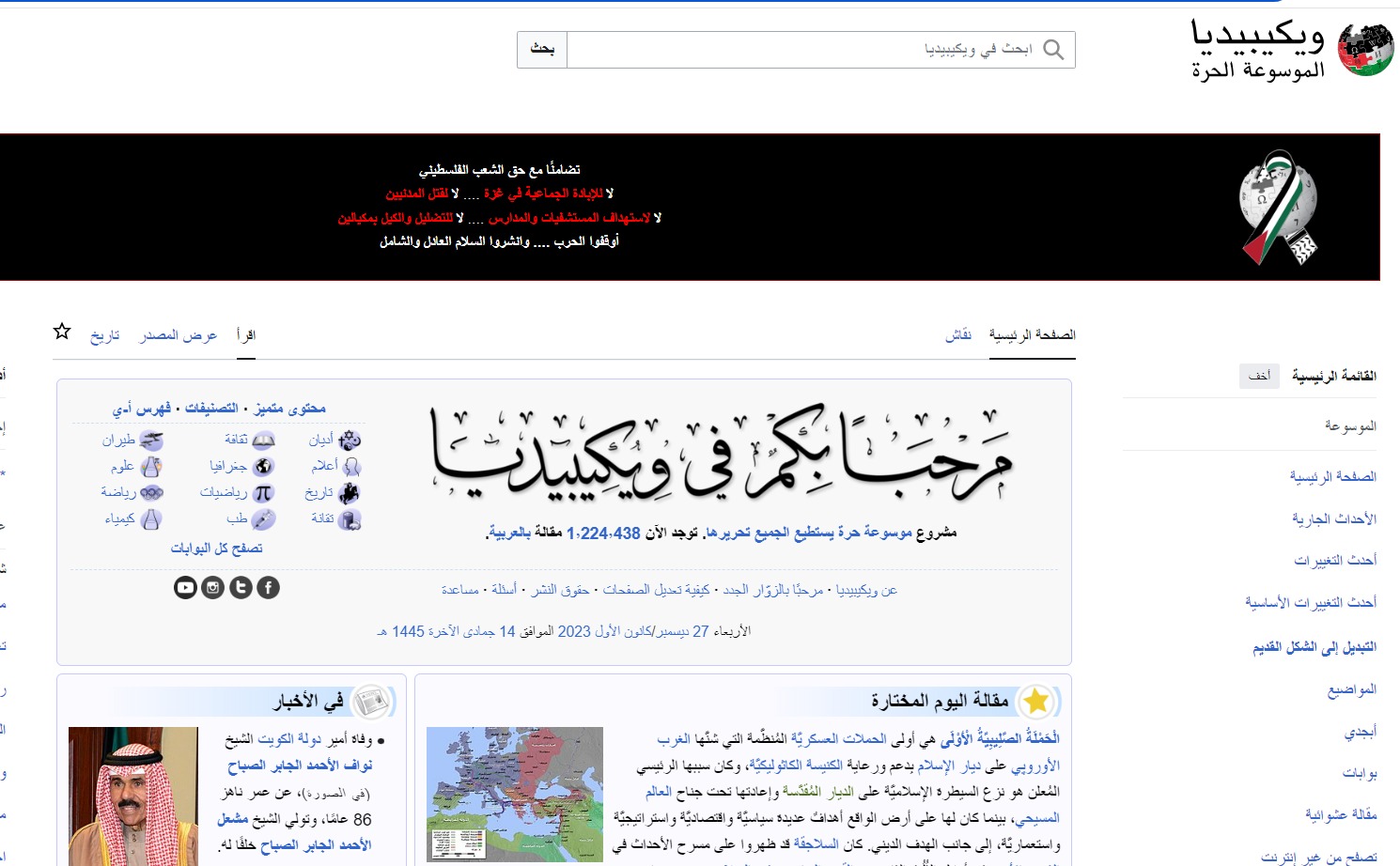The width and height of the screenshot is (1400, 866).
Task: Click the Emir of Kuwait portrait thumbnail
Action: coord(133,796)
